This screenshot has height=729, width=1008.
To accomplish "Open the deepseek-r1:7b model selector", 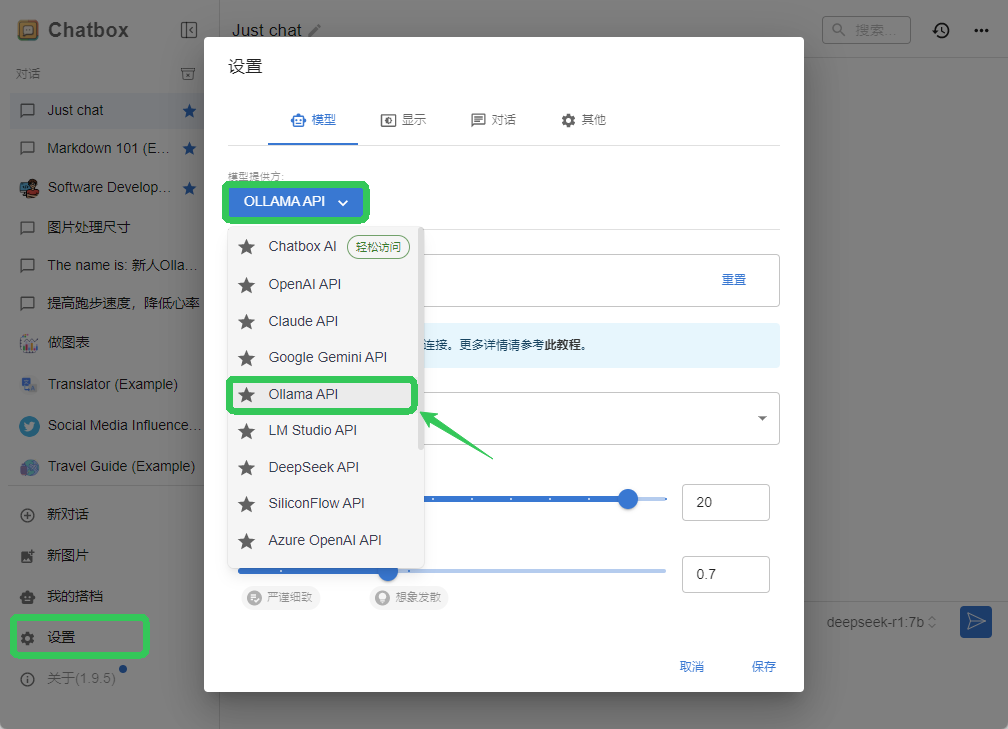I will 881,622.
